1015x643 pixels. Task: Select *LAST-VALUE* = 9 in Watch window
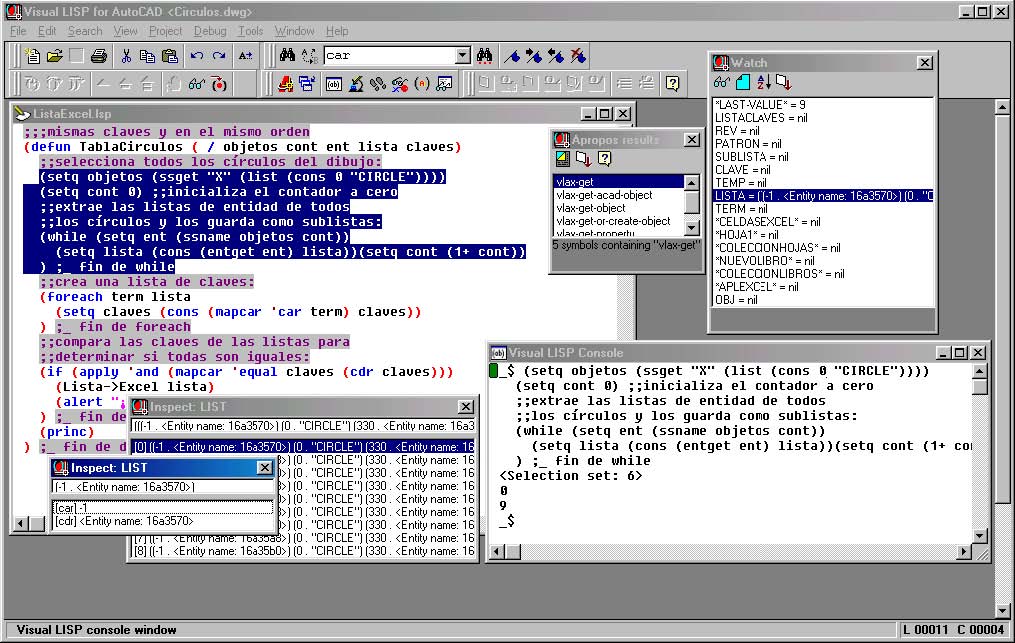[823, 105]
